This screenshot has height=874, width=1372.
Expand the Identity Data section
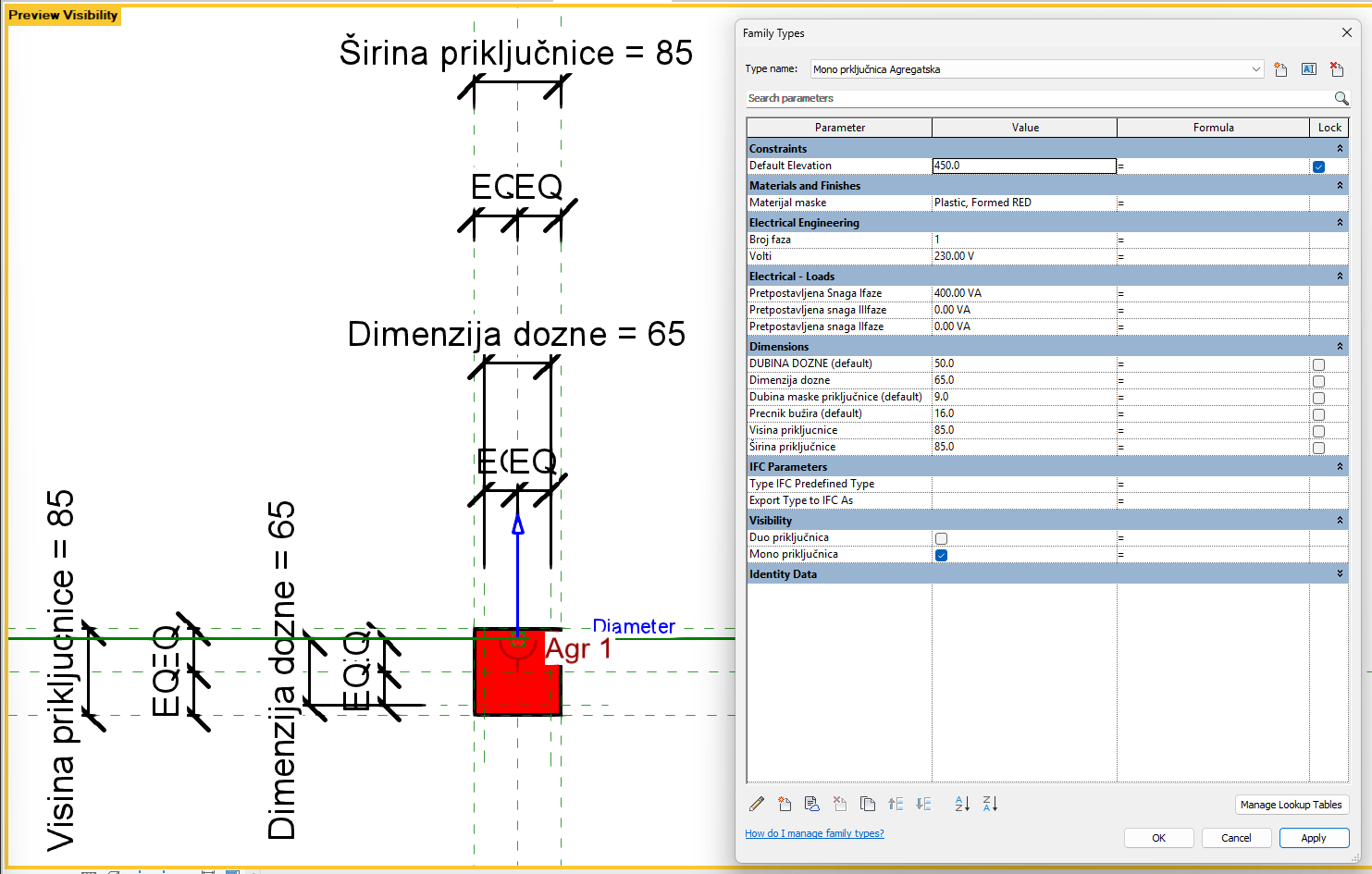point(1340,574)
